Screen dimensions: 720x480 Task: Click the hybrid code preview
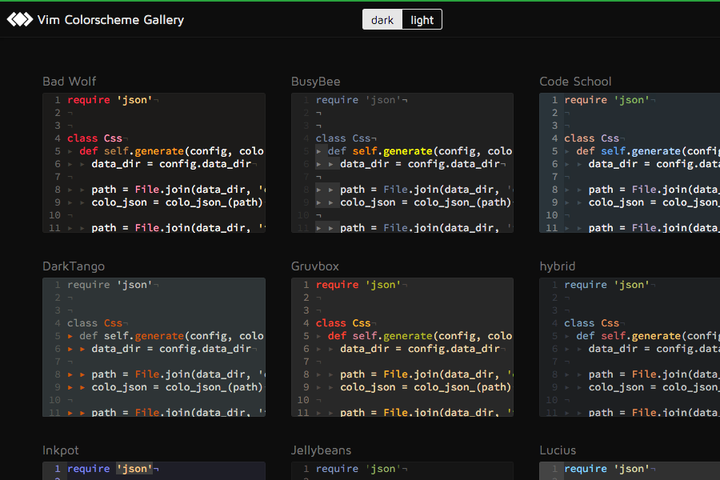point(630,348)
